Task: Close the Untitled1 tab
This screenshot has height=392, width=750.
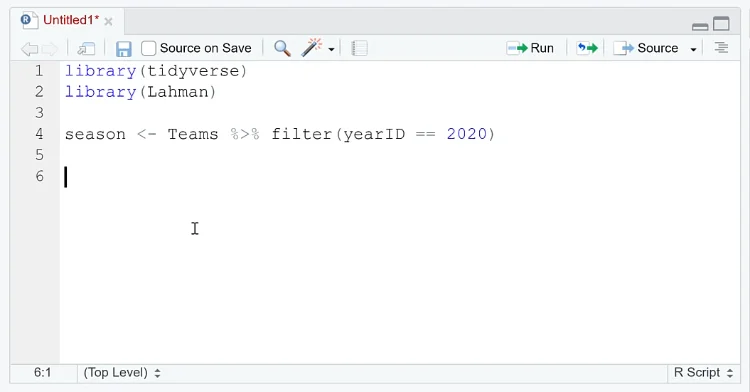Action: pos(109,22)
